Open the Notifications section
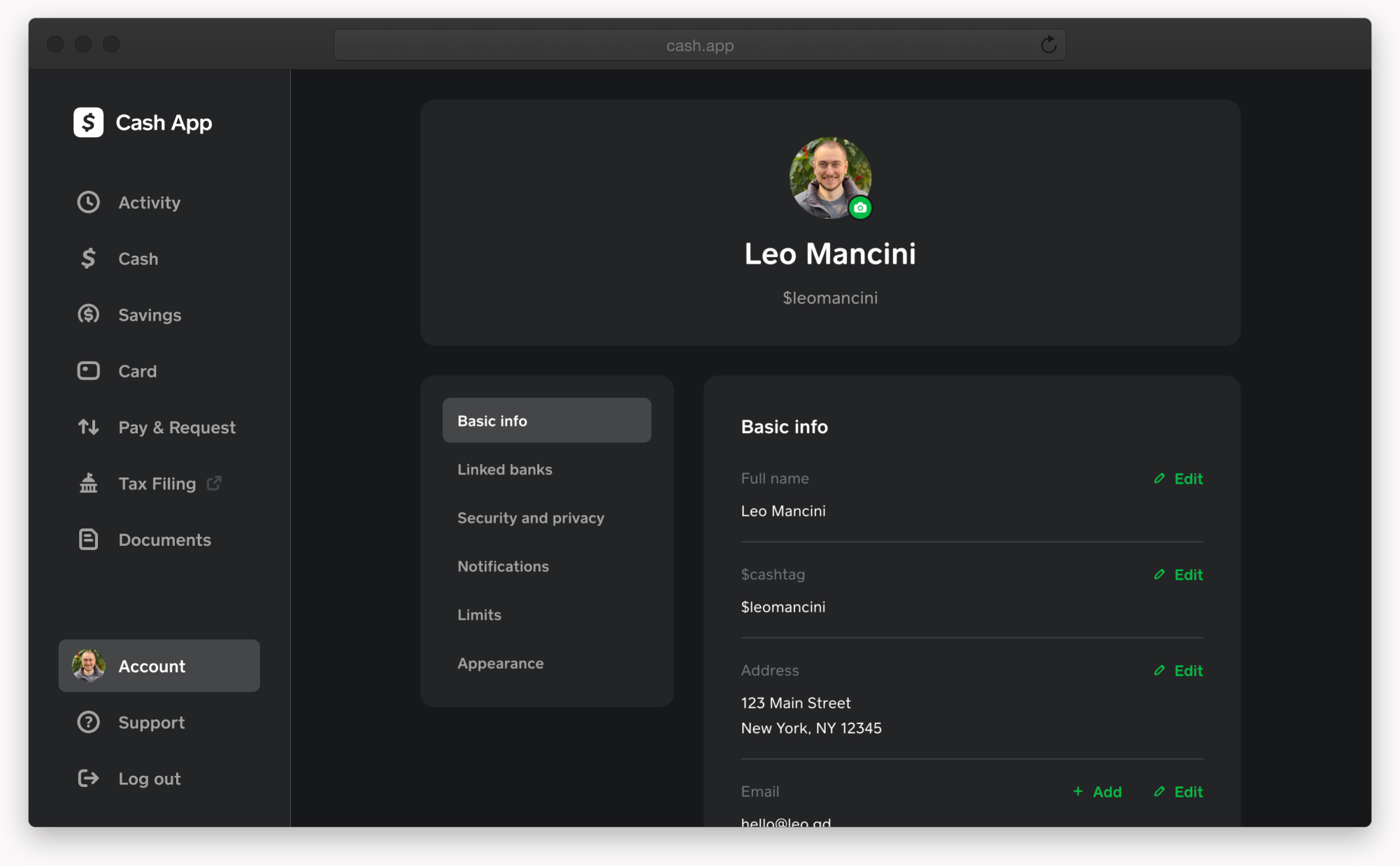Image resolution: width=1400 pixels, height=866 pixels. 503,566
